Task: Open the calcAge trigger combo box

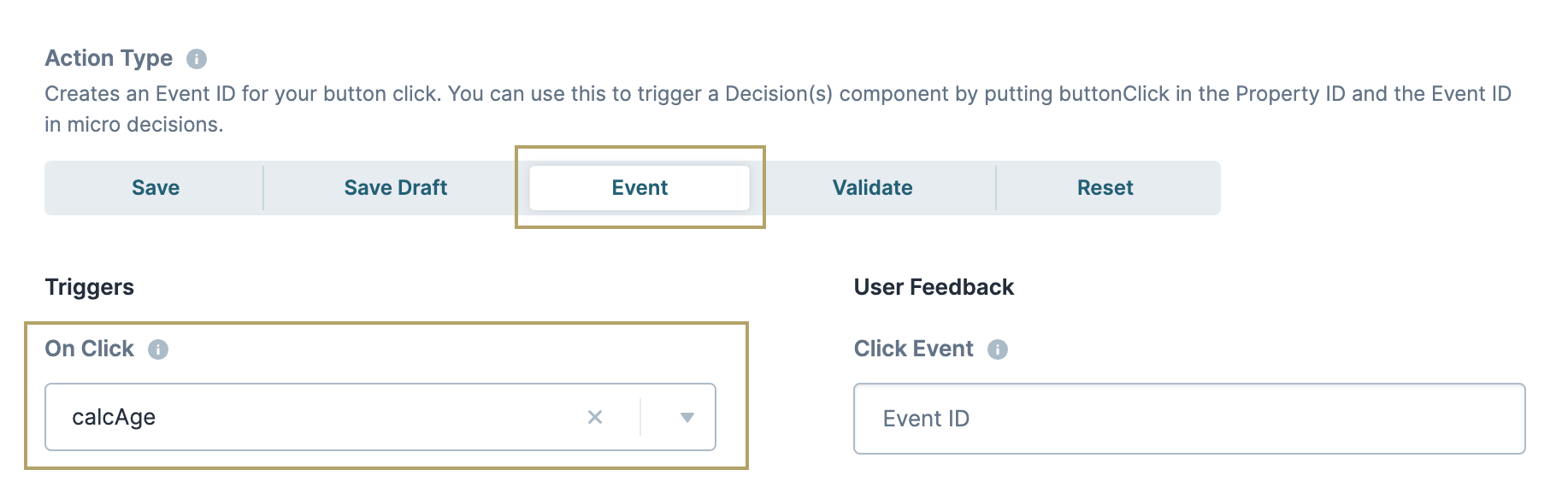Action: 380,417
